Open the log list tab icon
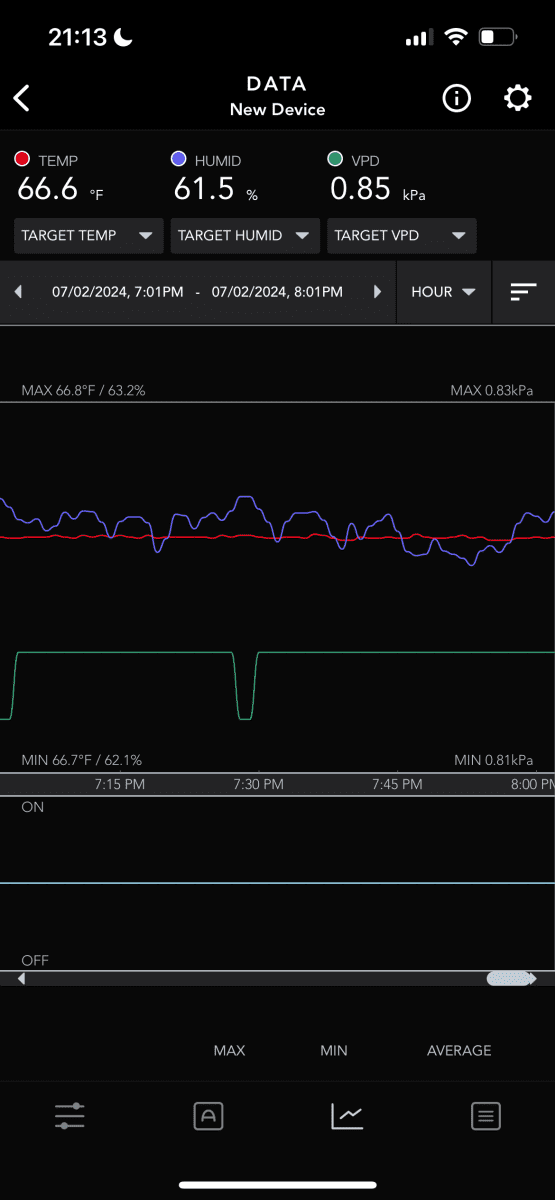 pyautogui.click(x=486, y=1116)
